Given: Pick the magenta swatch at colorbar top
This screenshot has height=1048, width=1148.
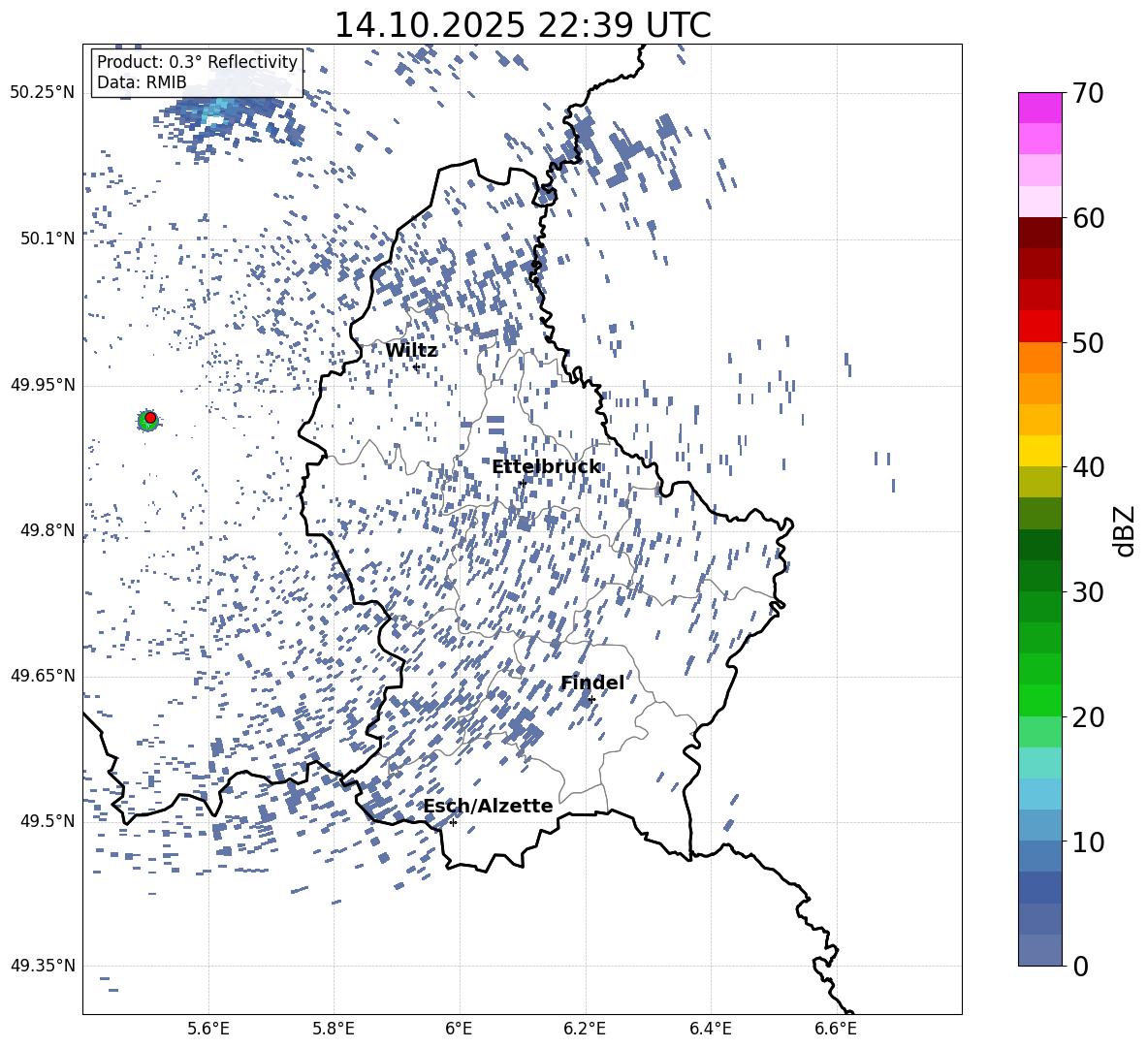Looking at the screenshot, I should click(x=1040, y=108).
